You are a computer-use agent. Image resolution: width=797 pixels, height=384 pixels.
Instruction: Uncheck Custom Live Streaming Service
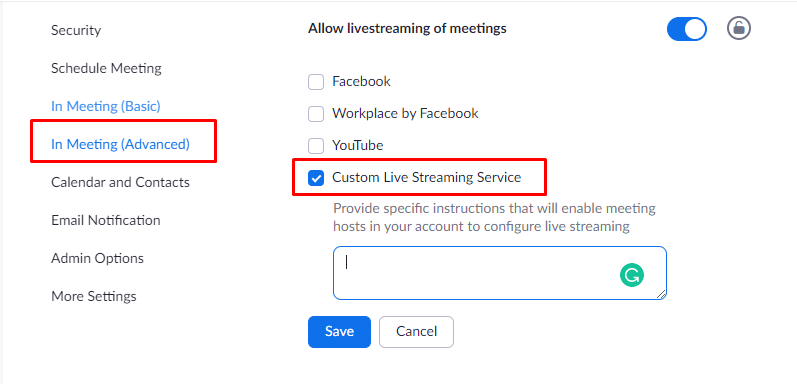(x=316, y=178)
